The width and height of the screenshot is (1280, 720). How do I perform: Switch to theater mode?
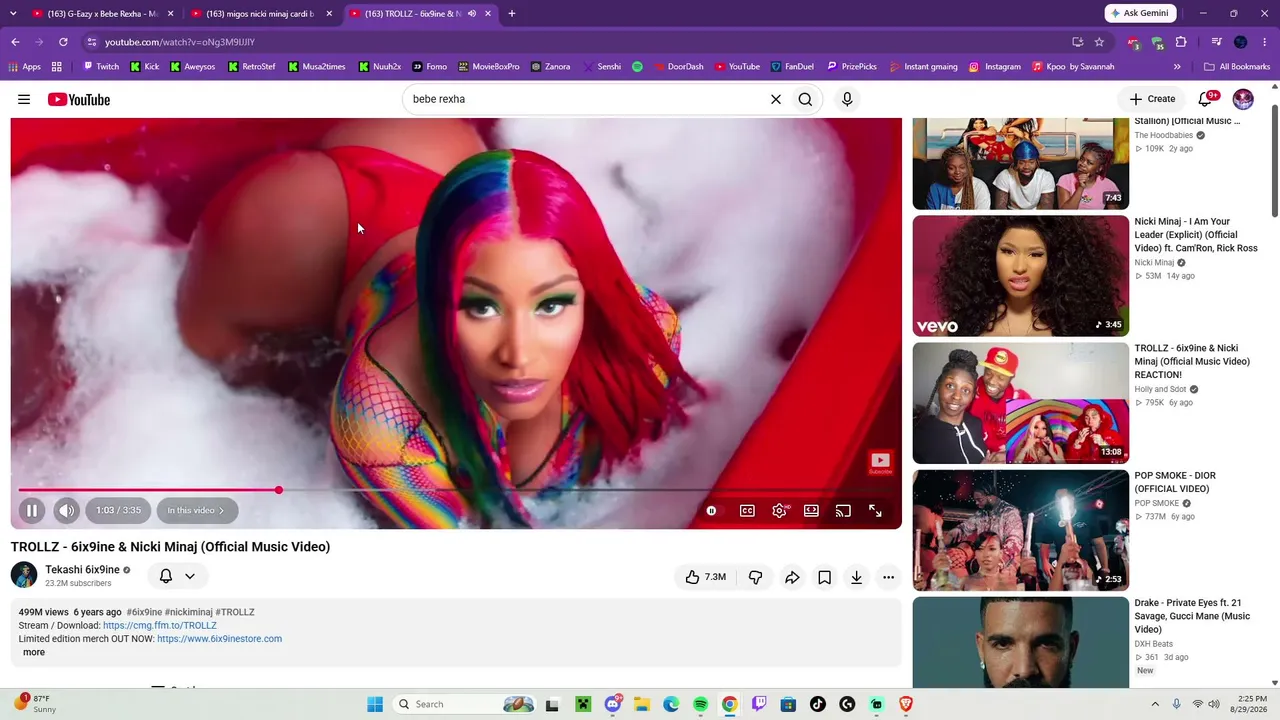pos(811,511)
